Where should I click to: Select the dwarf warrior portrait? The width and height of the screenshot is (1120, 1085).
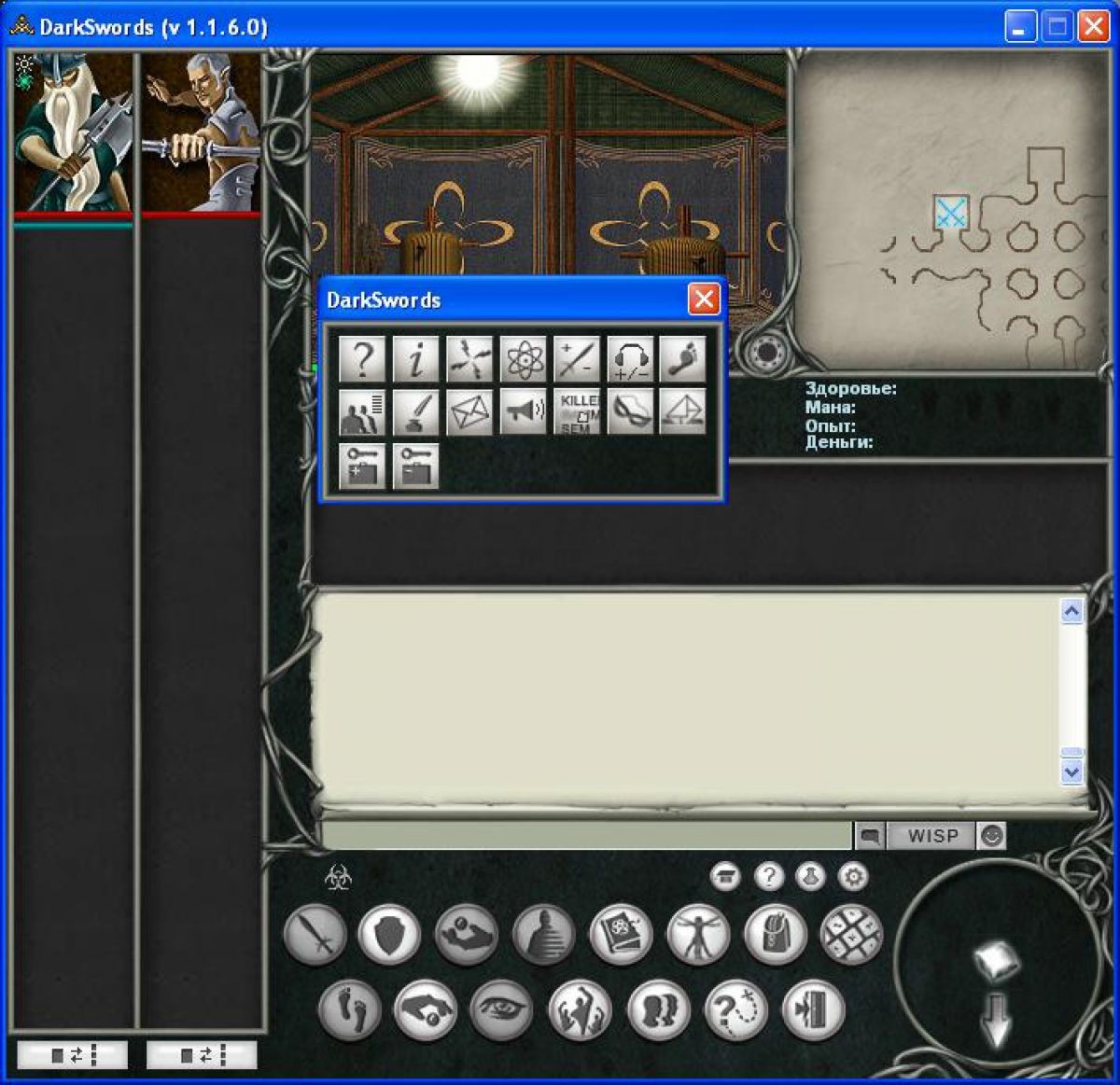(73, 132)
